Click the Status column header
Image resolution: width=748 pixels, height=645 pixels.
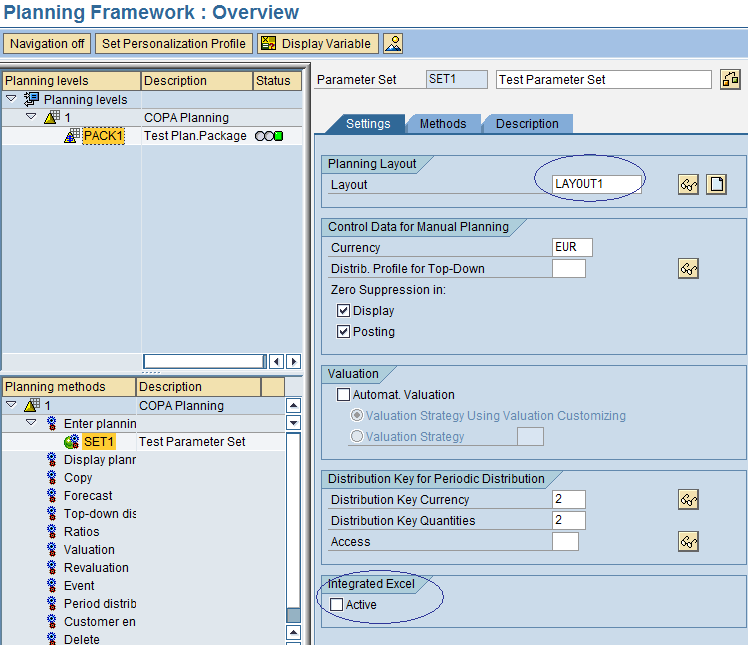(x=277, y=81)
